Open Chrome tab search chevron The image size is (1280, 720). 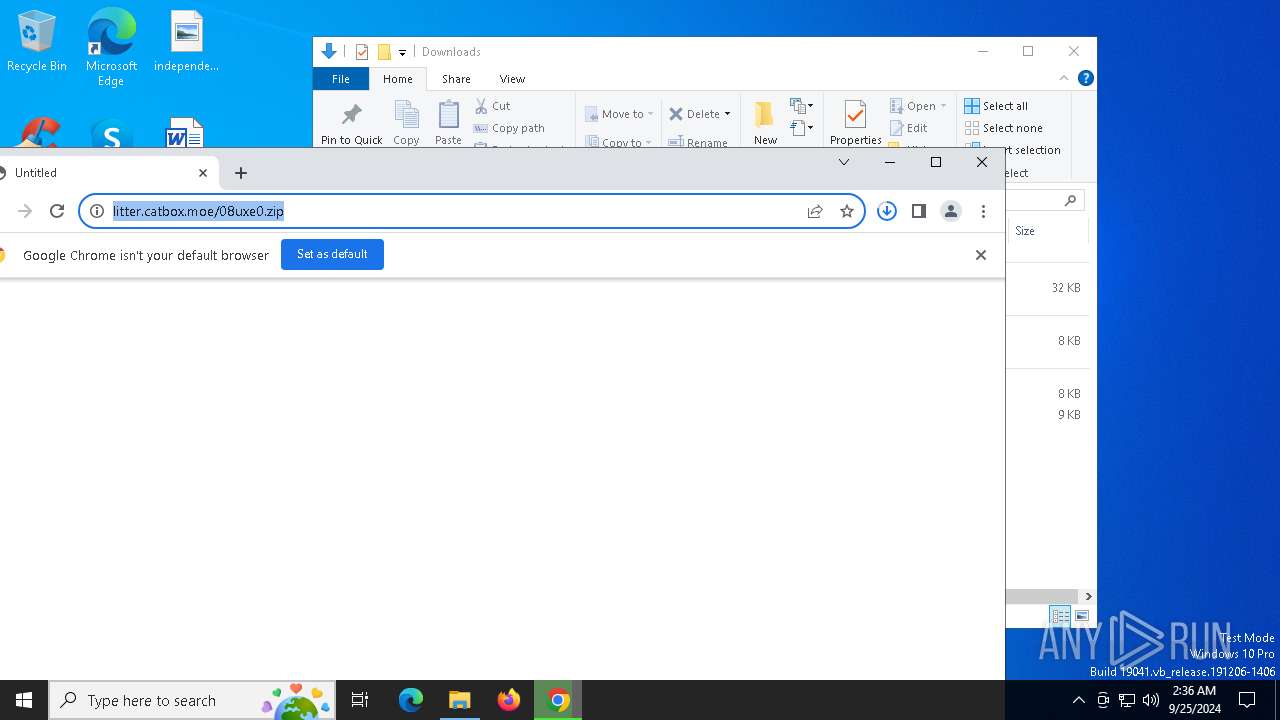click(x=844, y=162)
